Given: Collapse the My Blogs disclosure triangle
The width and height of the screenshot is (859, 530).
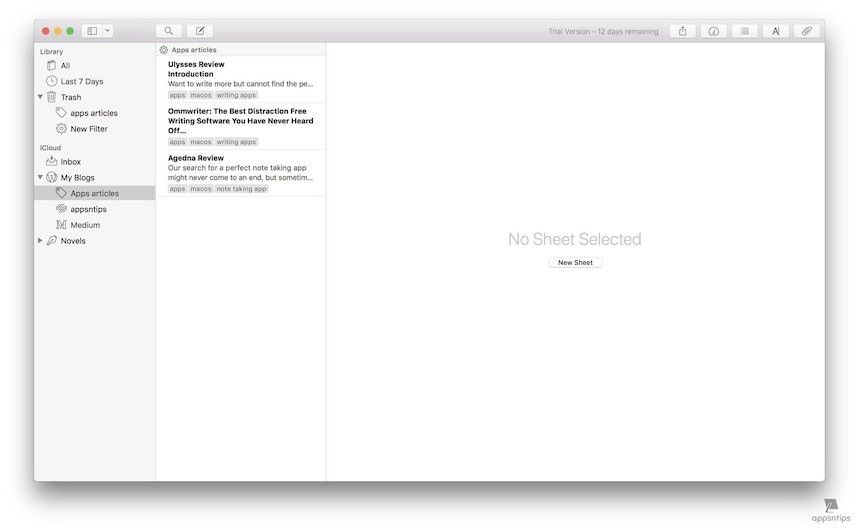Looking at the screenshot, I should tap(40, 177).
